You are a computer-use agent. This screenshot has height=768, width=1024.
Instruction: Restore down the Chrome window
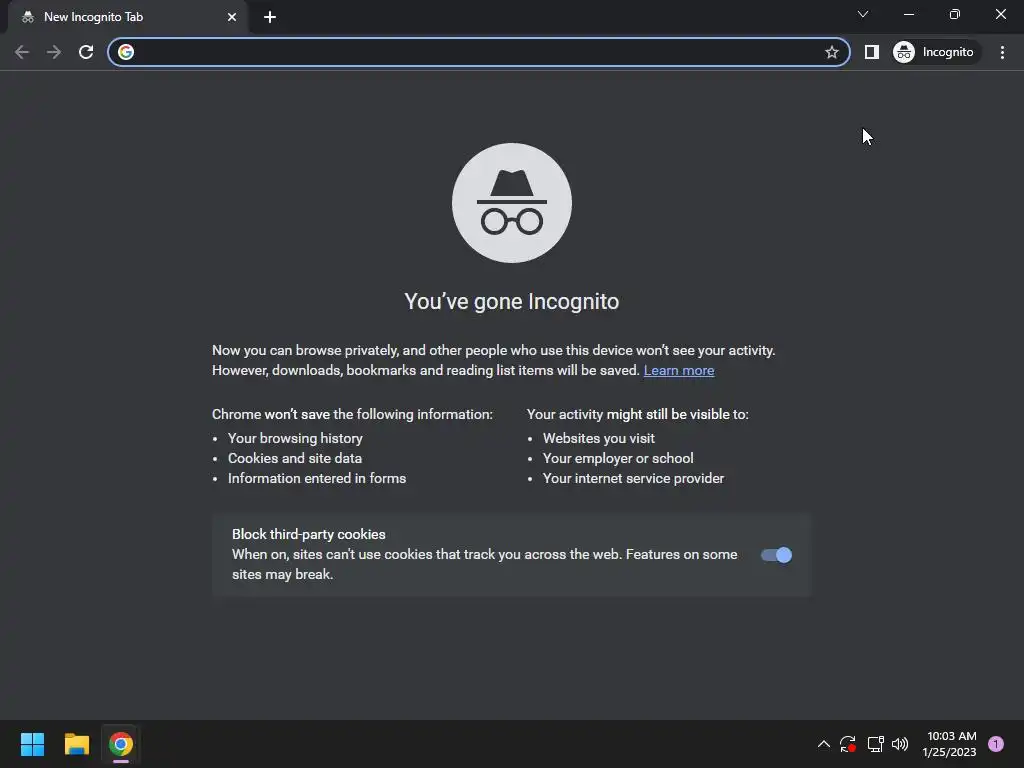click(955, 14)
